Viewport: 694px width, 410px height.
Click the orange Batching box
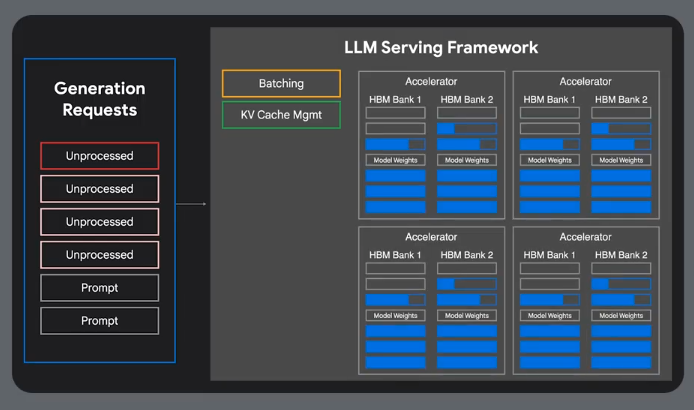point(281,83)
